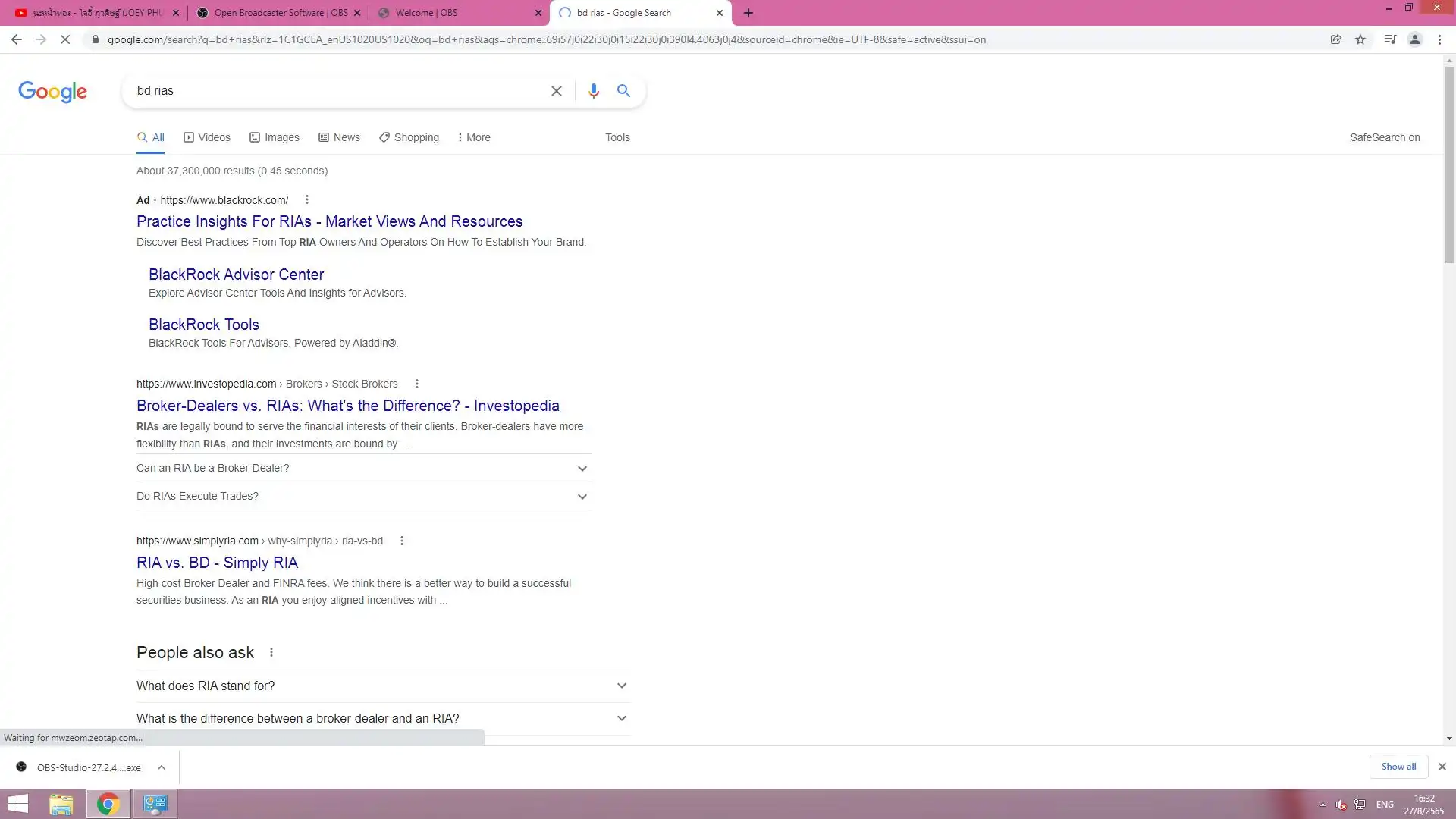
Task: Clear the search box with X icon
Action: click(556, 91)
